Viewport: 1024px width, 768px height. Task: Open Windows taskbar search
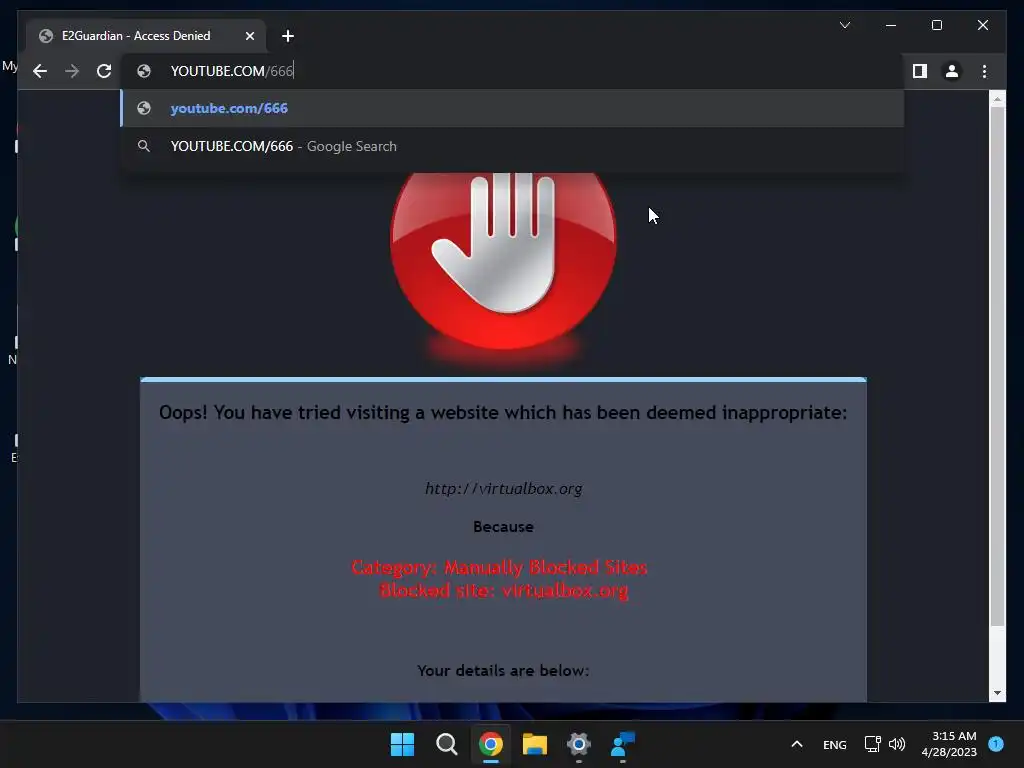447,744
